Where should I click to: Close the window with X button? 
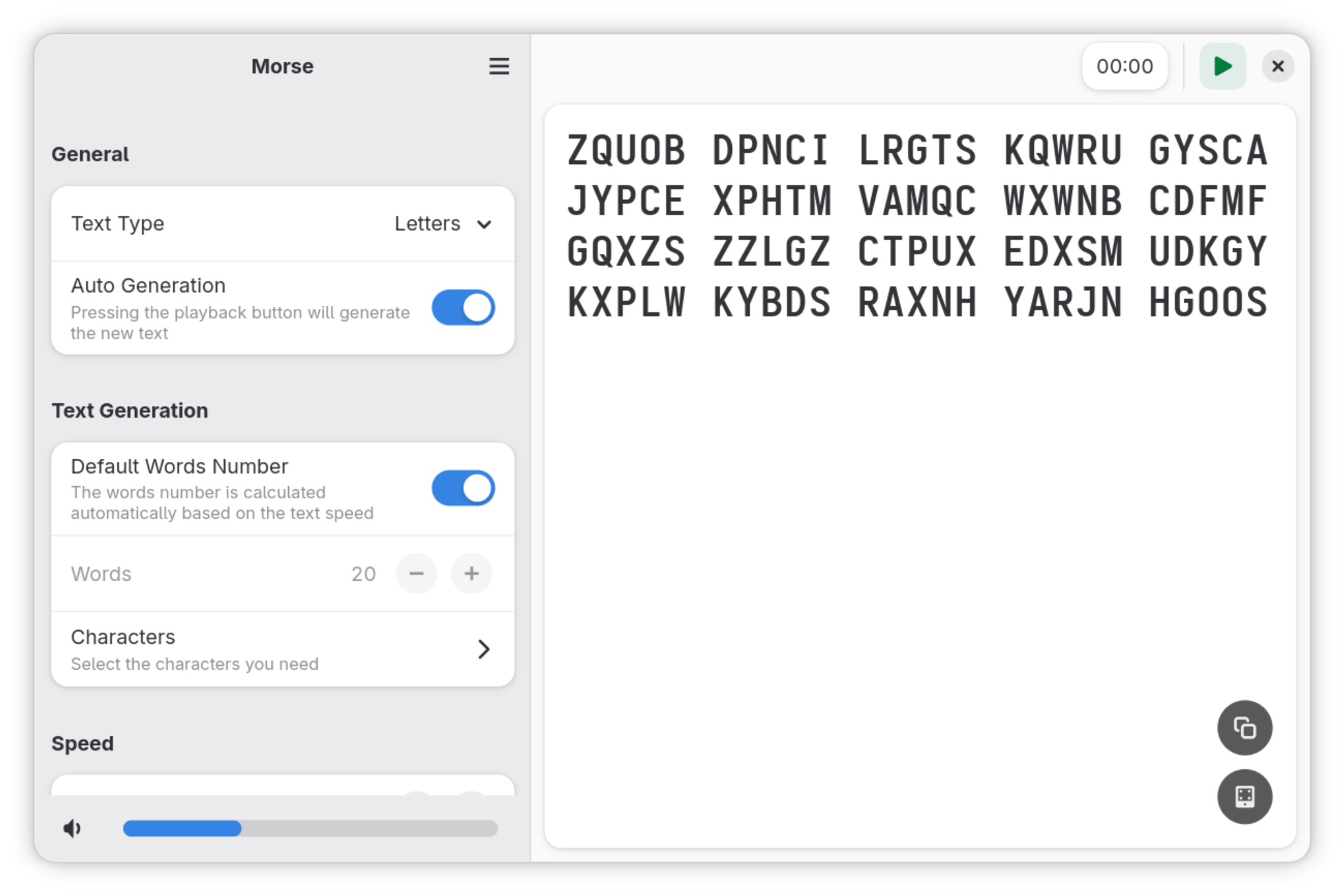(1277, 66)
